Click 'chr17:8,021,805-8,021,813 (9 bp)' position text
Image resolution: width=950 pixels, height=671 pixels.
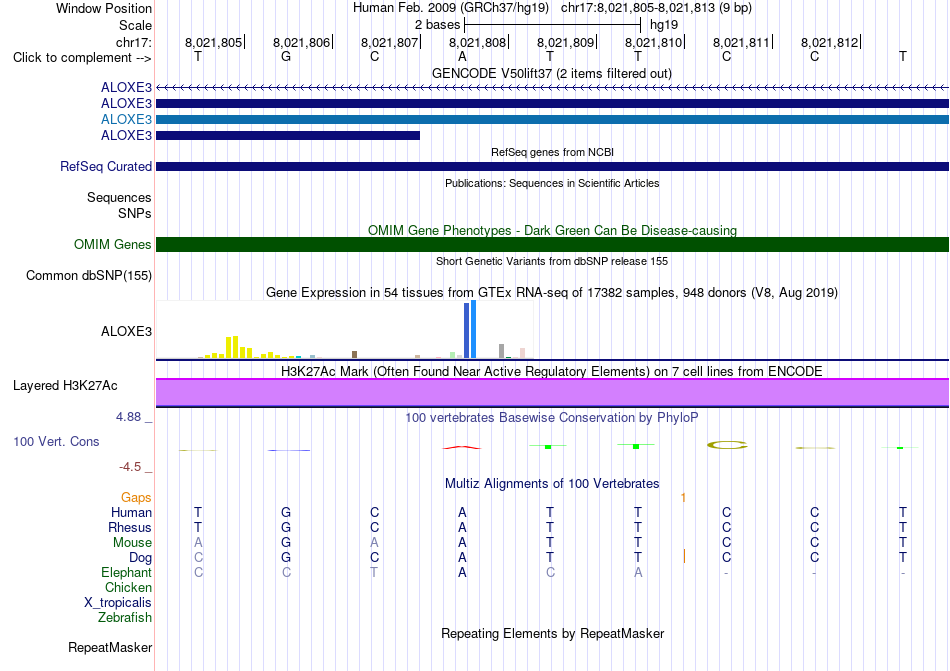[656, 8]
